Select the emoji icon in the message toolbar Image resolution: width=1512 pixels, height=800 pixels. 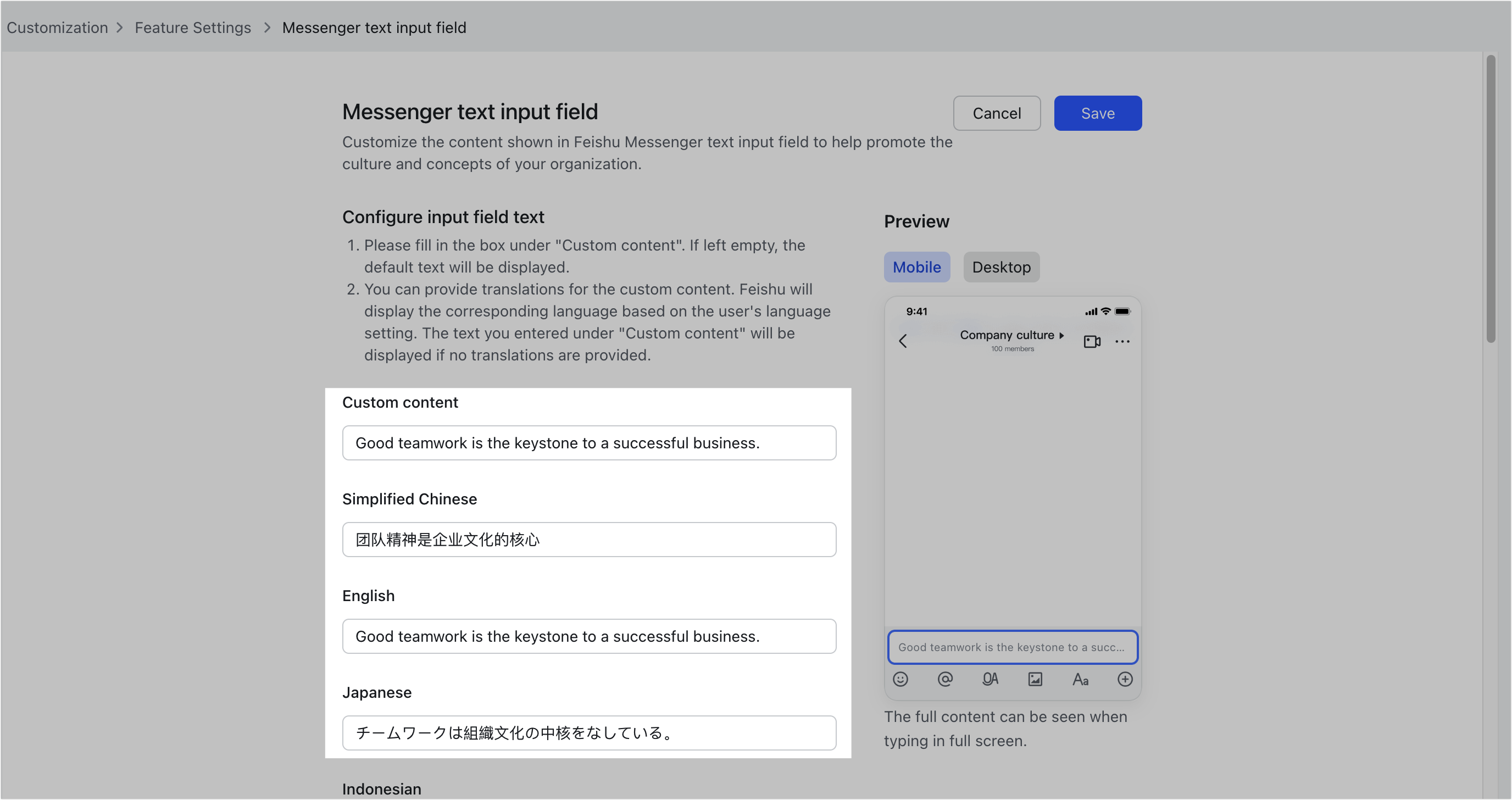coord(901,679)
